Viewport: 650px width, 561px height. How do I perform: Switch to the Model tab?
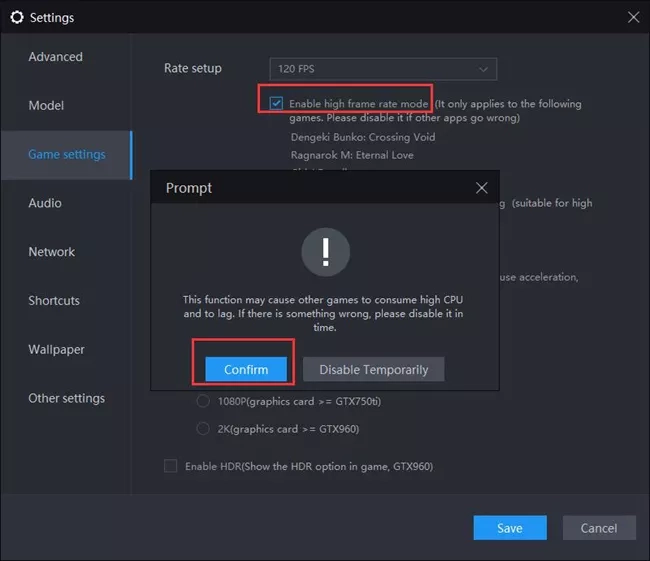tap(46, 106)
